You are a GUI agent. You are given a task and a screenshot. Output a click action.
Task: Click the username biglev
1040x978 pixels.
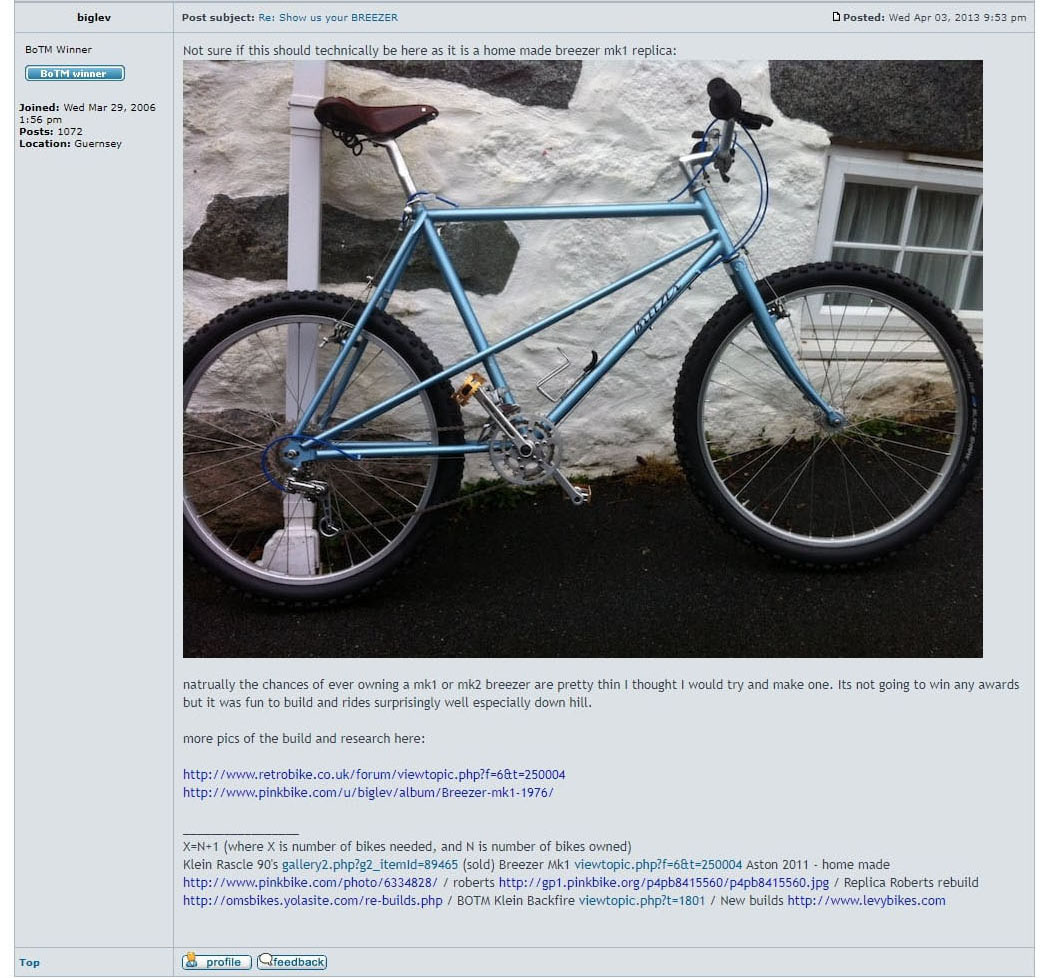pos(94,17)
